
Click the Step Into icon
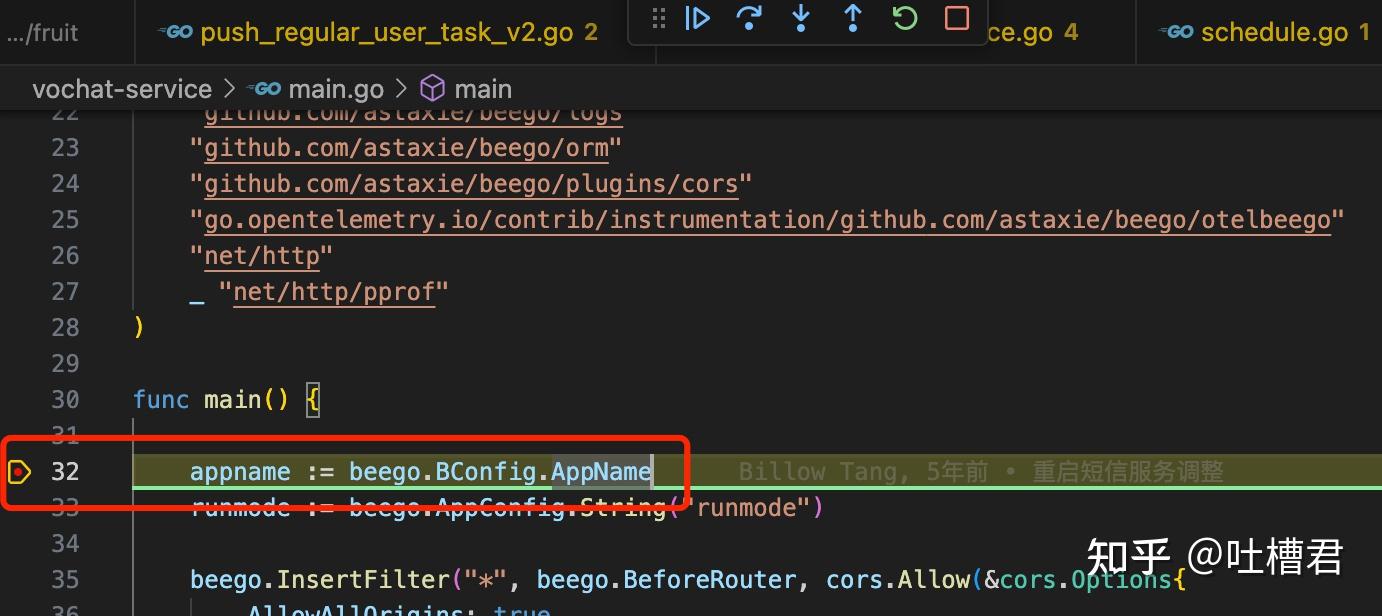(801, 18)
